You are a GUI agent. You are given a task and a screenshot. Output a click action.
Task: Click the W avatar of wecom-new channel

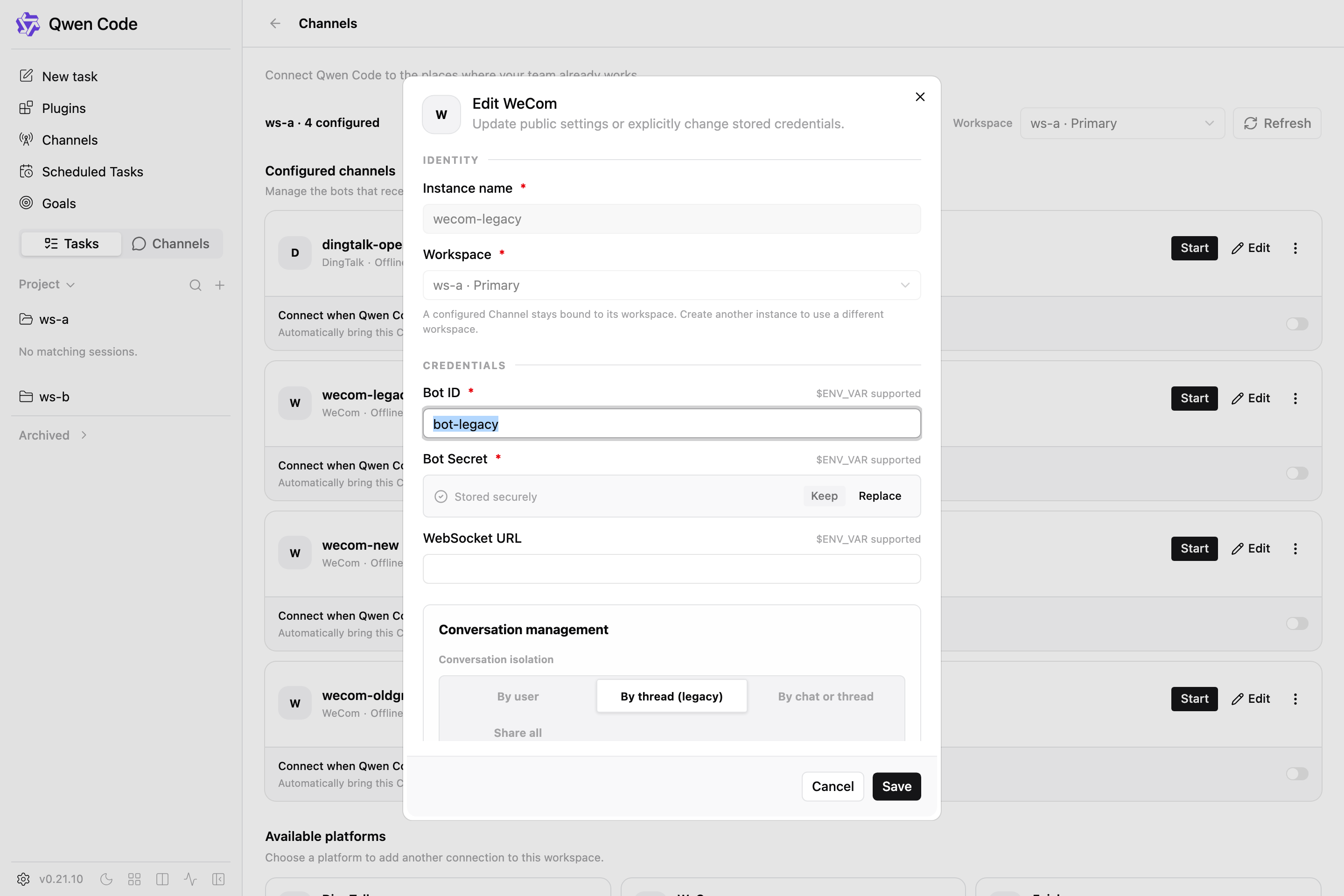(295, 553)
